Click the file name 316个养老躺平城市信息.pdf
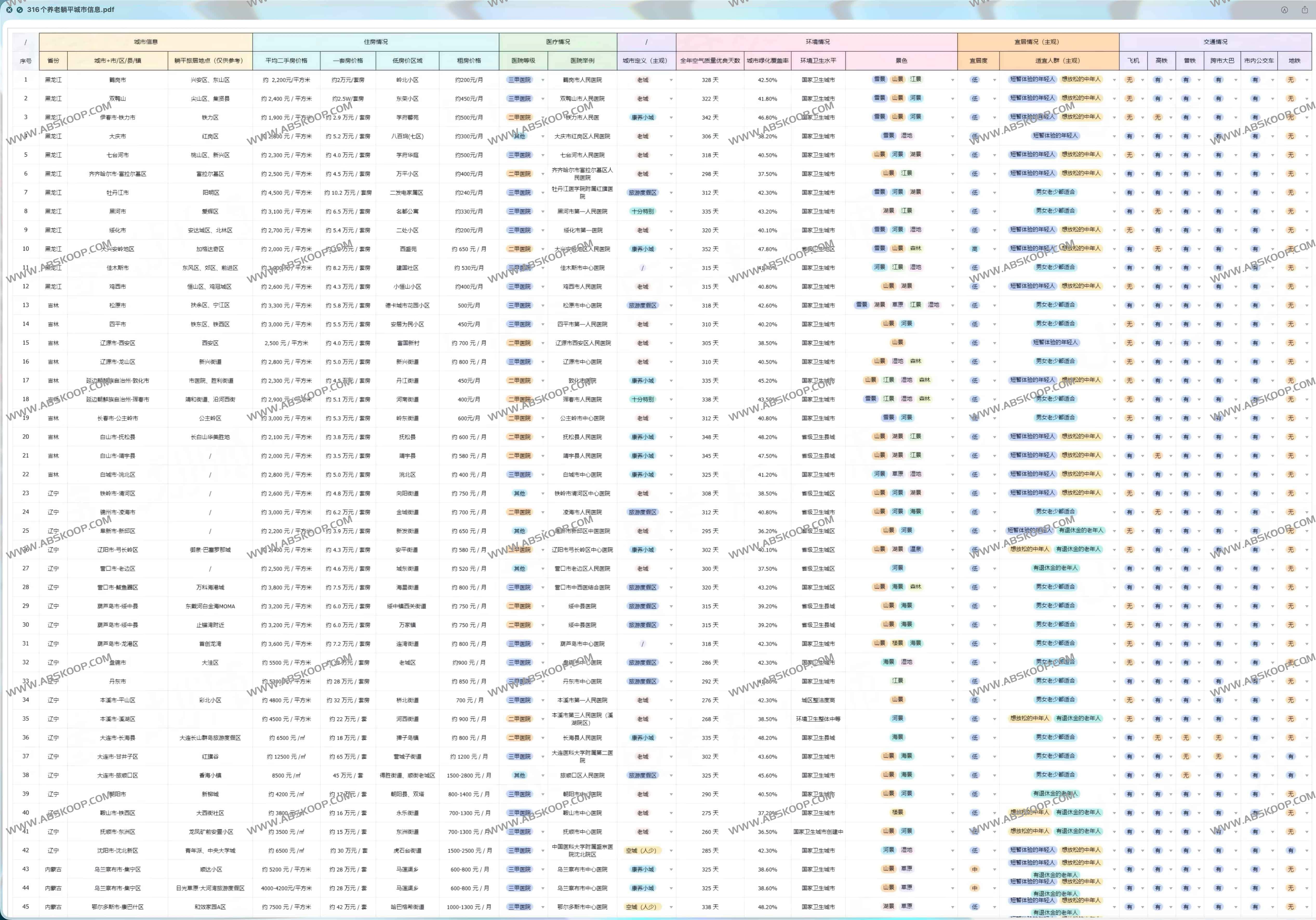 [70, 10]
